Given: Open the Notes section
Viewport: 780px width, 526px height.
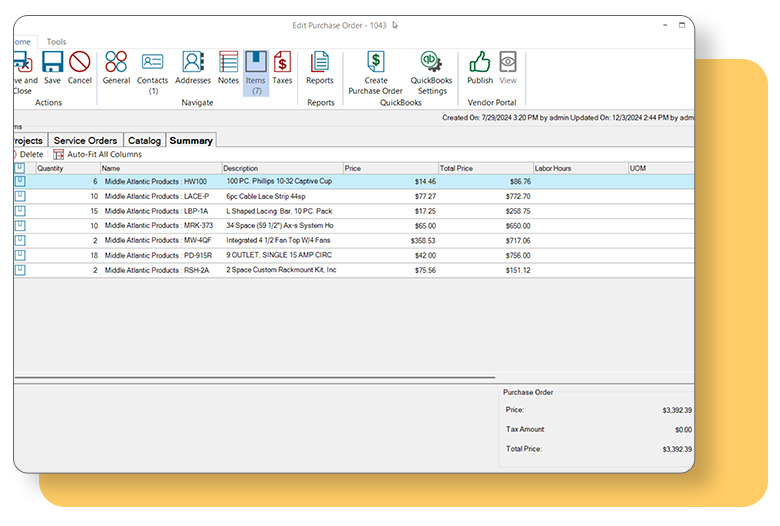Looking at the screenshot, I should pyautogui.click(x=228, y=68).
